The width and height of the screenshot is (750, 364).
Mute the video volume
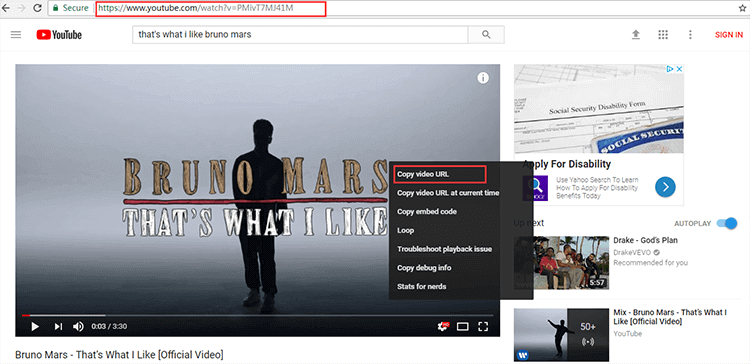coord(78,326)
